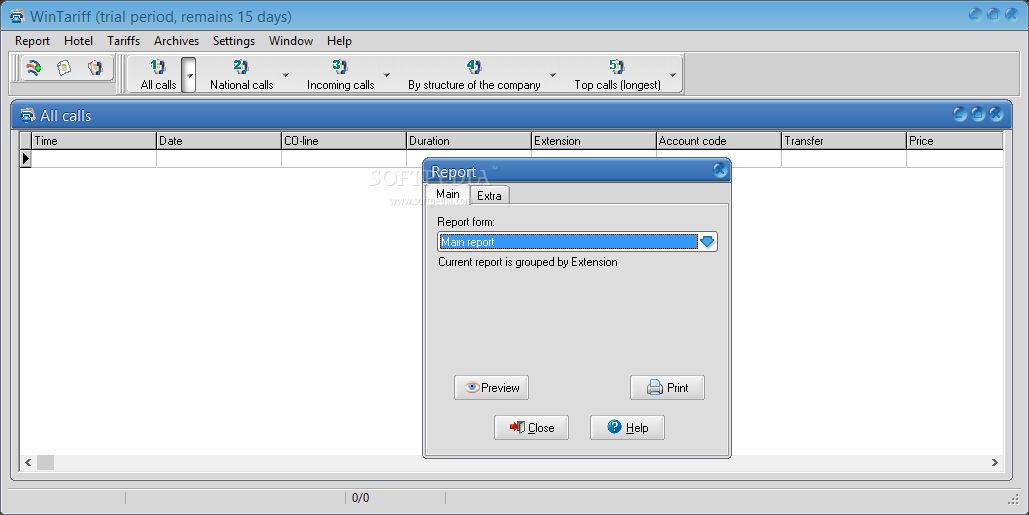Click the Print button

(667, 388)
